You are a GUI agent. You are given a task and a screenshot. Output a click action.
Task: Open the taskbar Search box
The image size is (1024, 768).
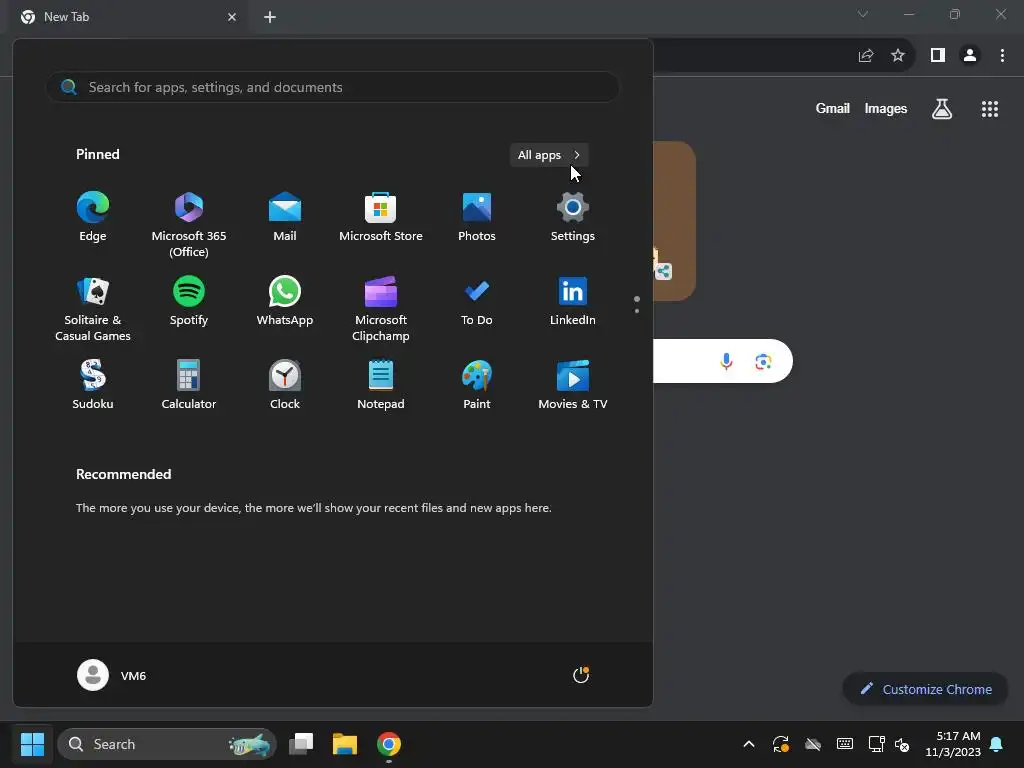167,744
